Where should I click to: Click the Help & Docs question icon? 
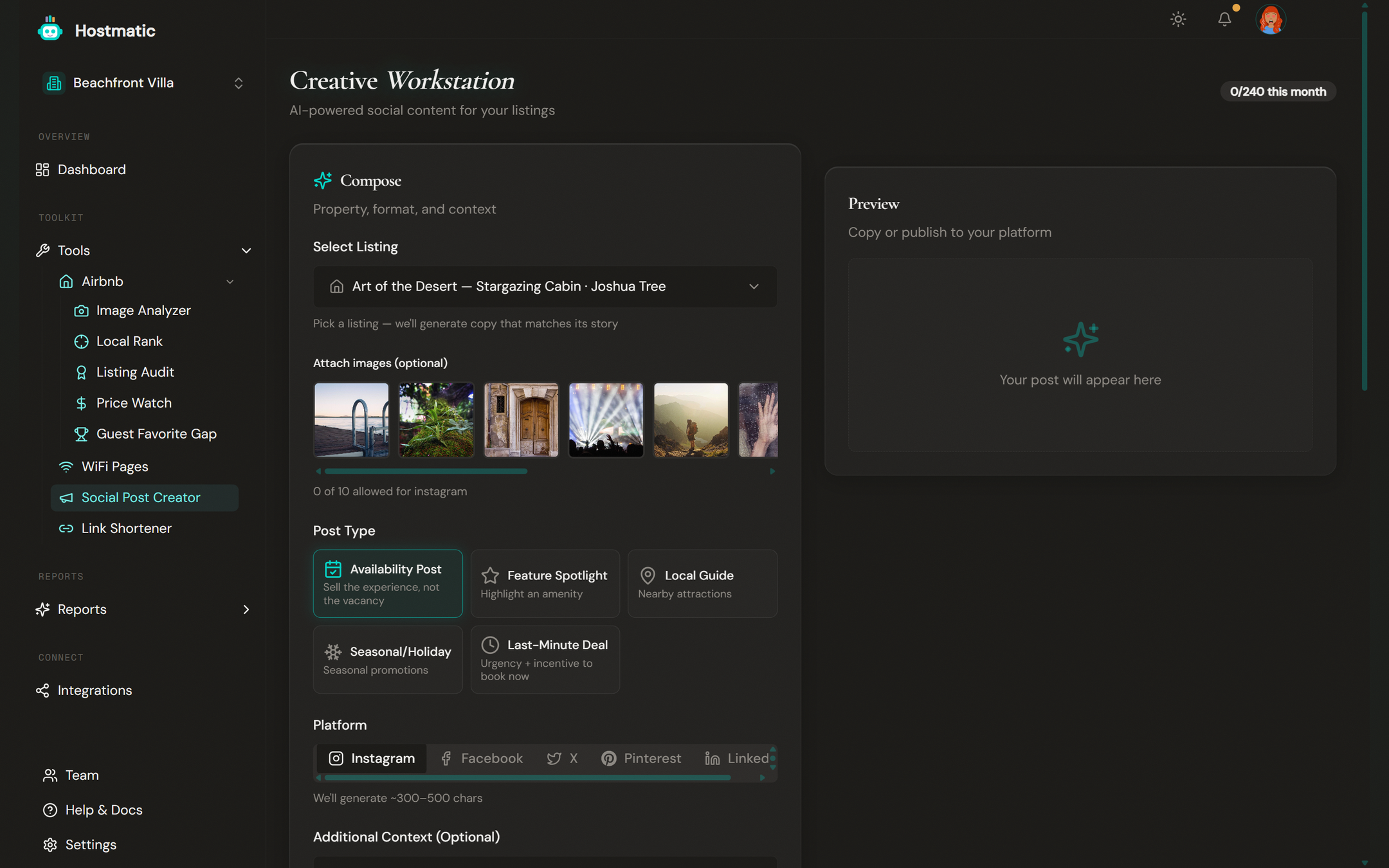click(50, 810)
